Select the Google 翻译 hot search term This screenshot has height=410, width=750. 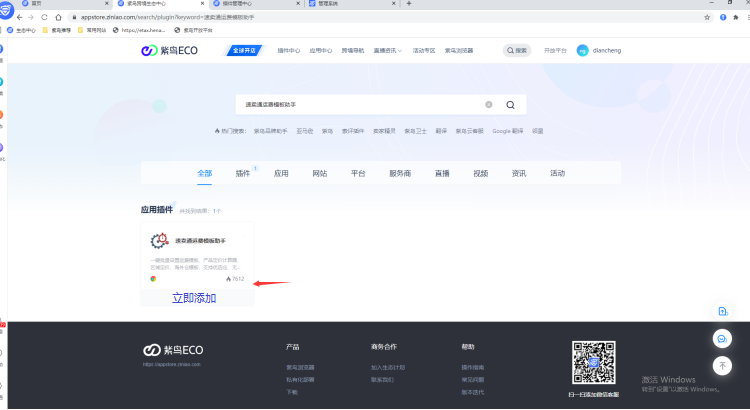507,131
